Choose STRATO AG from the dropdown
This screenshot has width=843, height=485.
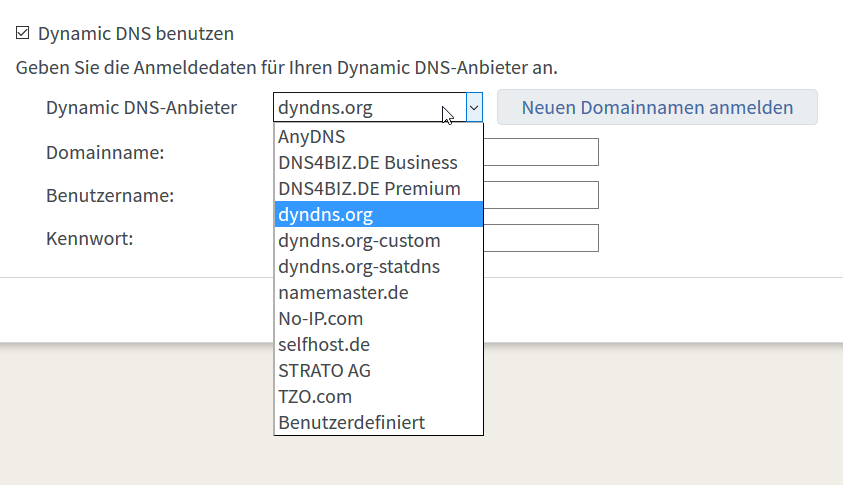click(x=378, y=370)
